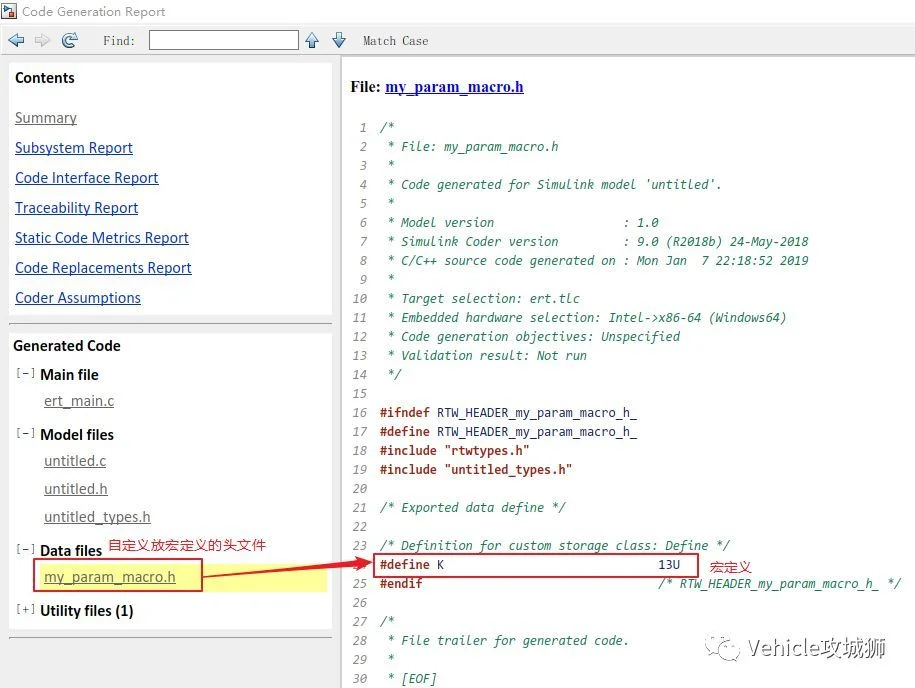The height and width of the screenshot is (688, 915).
Task: Click the '#include "untitled_types.h"' line
Action: [476, 470]
